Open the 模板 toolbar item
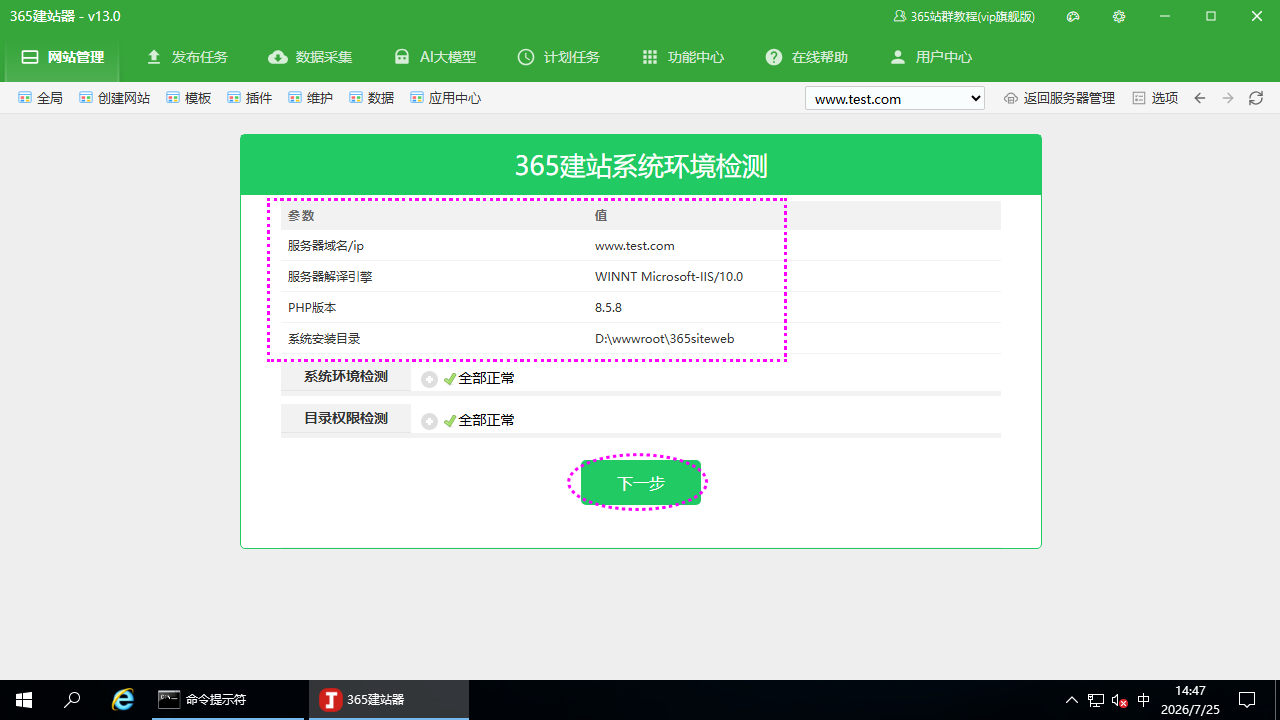Image resolution: width=1280 pixels, height=720 pixels. [189, 98]
